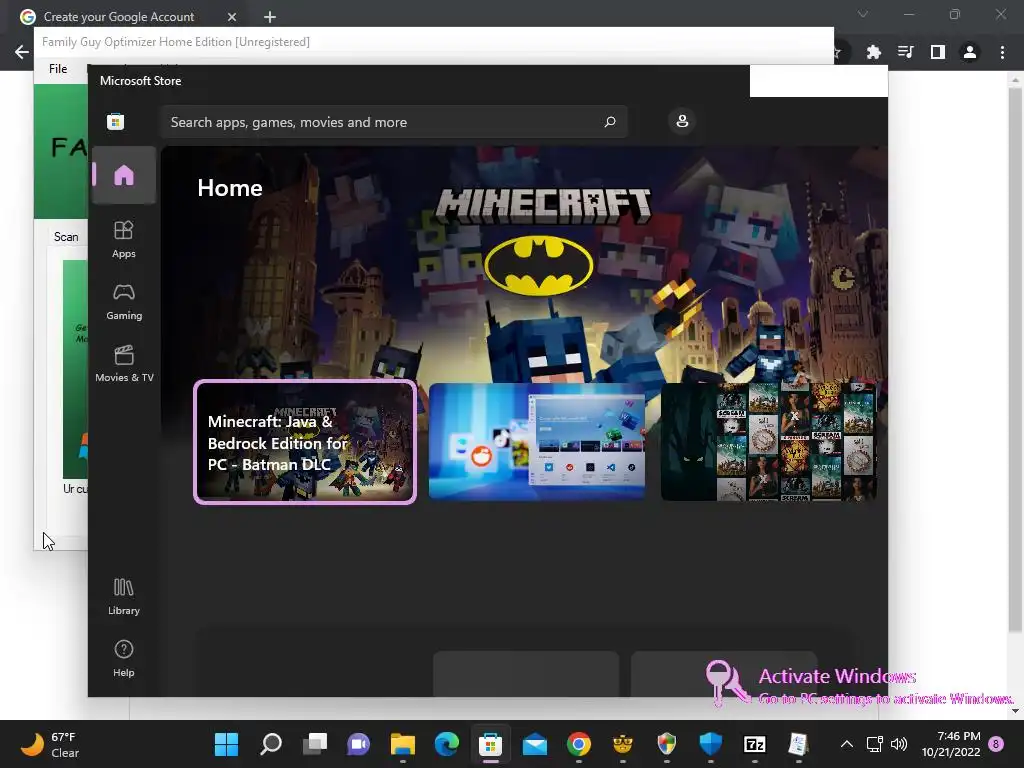
Task: Open Help in Microsoft Store sidebar
Action: [123, 659]
